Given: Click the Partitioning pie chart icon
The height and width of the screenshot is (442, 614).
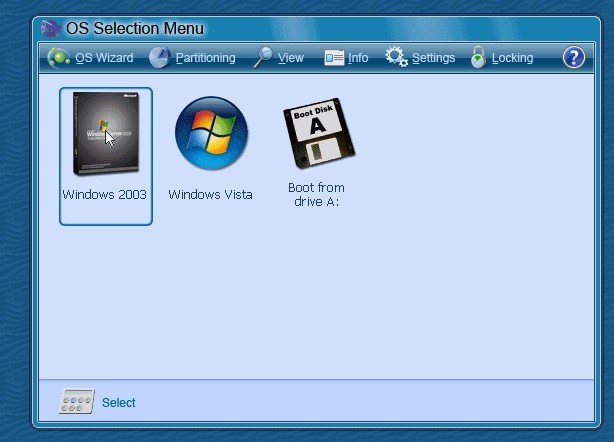Looking at the screenshot, I should coord(160,58).
